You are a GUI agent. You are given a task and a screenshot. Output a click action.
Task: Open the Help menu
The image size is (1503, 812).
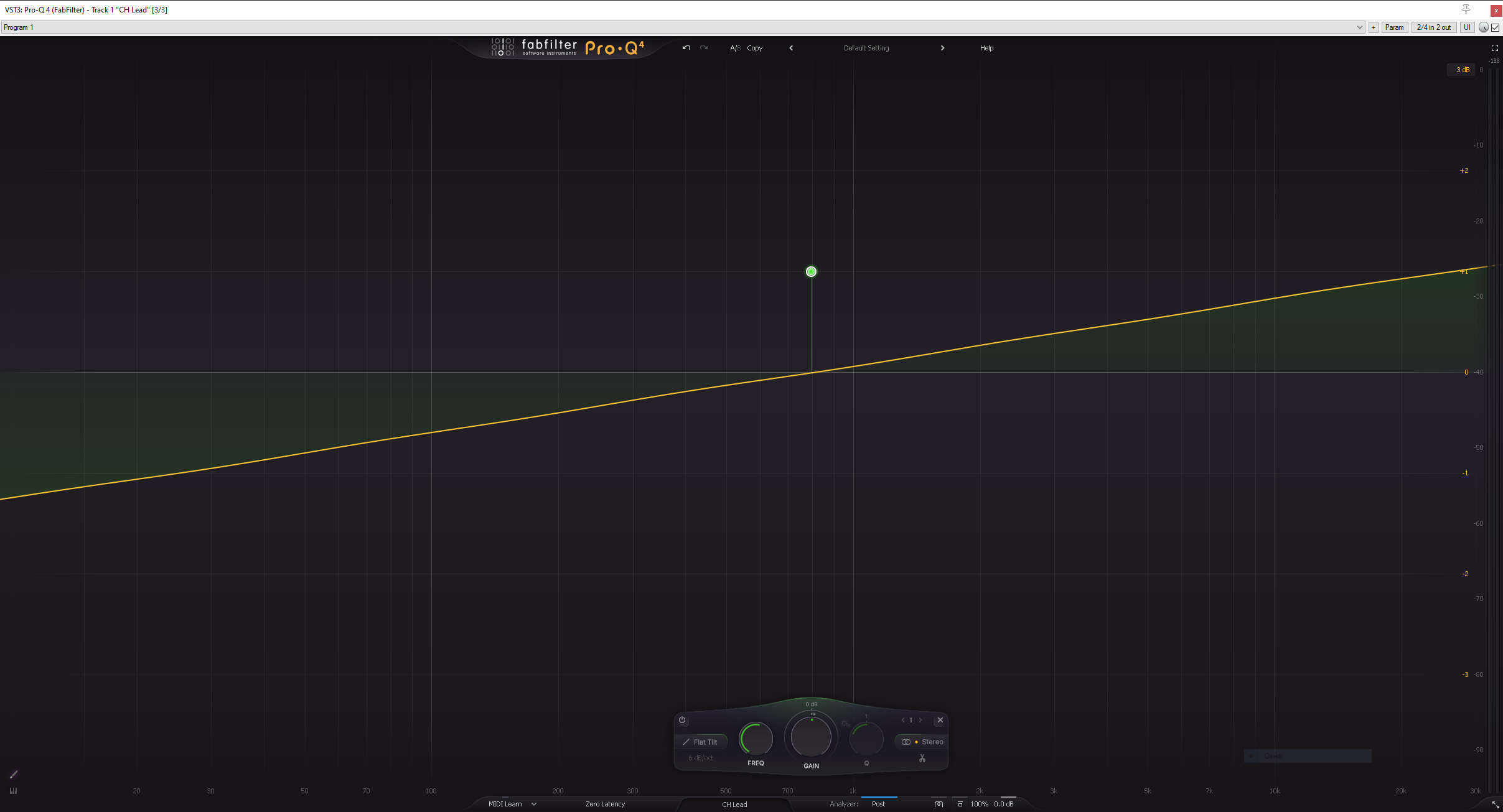pos(986,48)
